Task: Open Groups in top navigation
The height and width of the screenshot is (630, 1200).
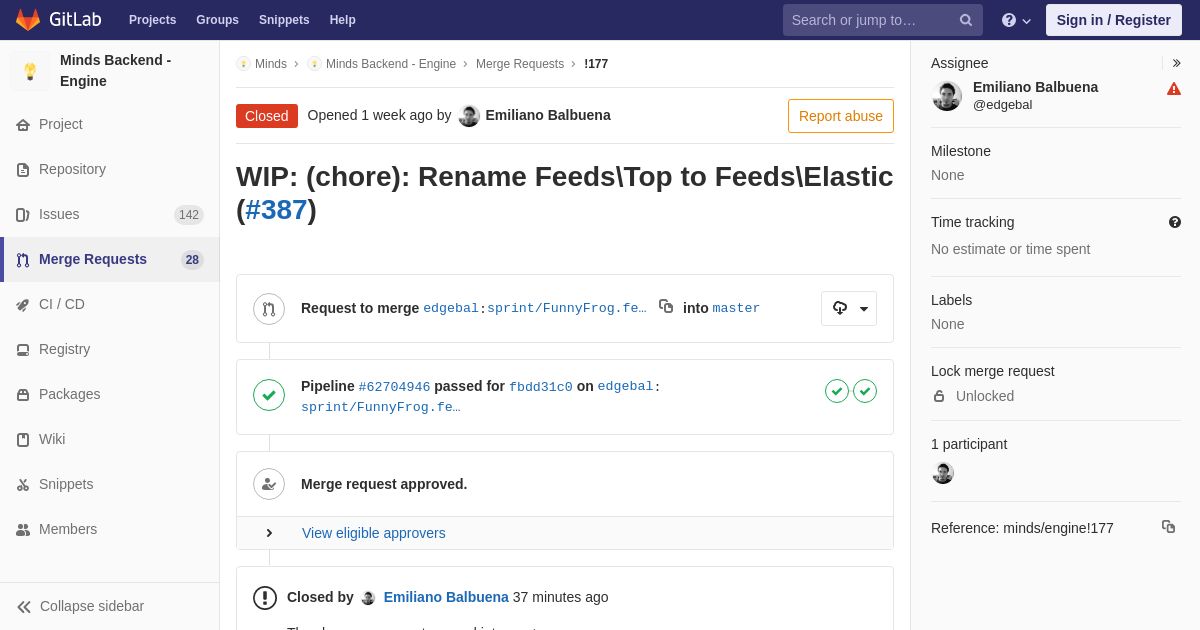Action: (x=217, y=20)
